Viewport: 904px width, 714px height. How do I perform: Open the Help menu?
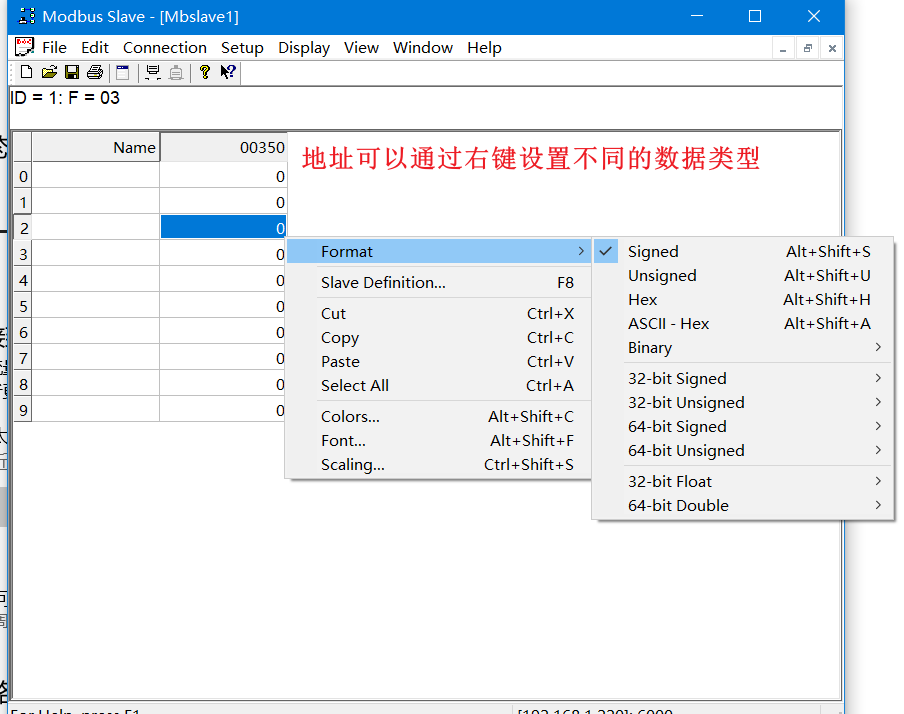484,48
